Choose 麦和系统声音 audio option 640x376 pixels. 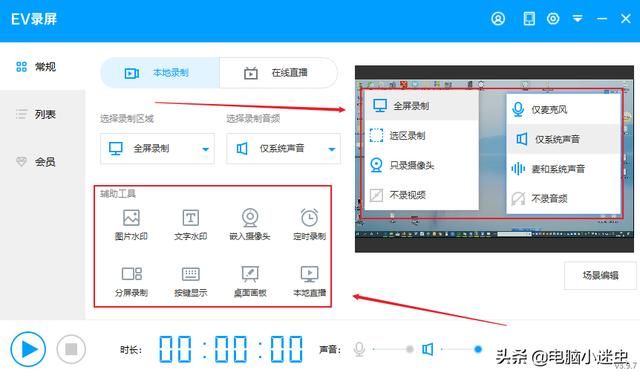[x=563, y=169]
